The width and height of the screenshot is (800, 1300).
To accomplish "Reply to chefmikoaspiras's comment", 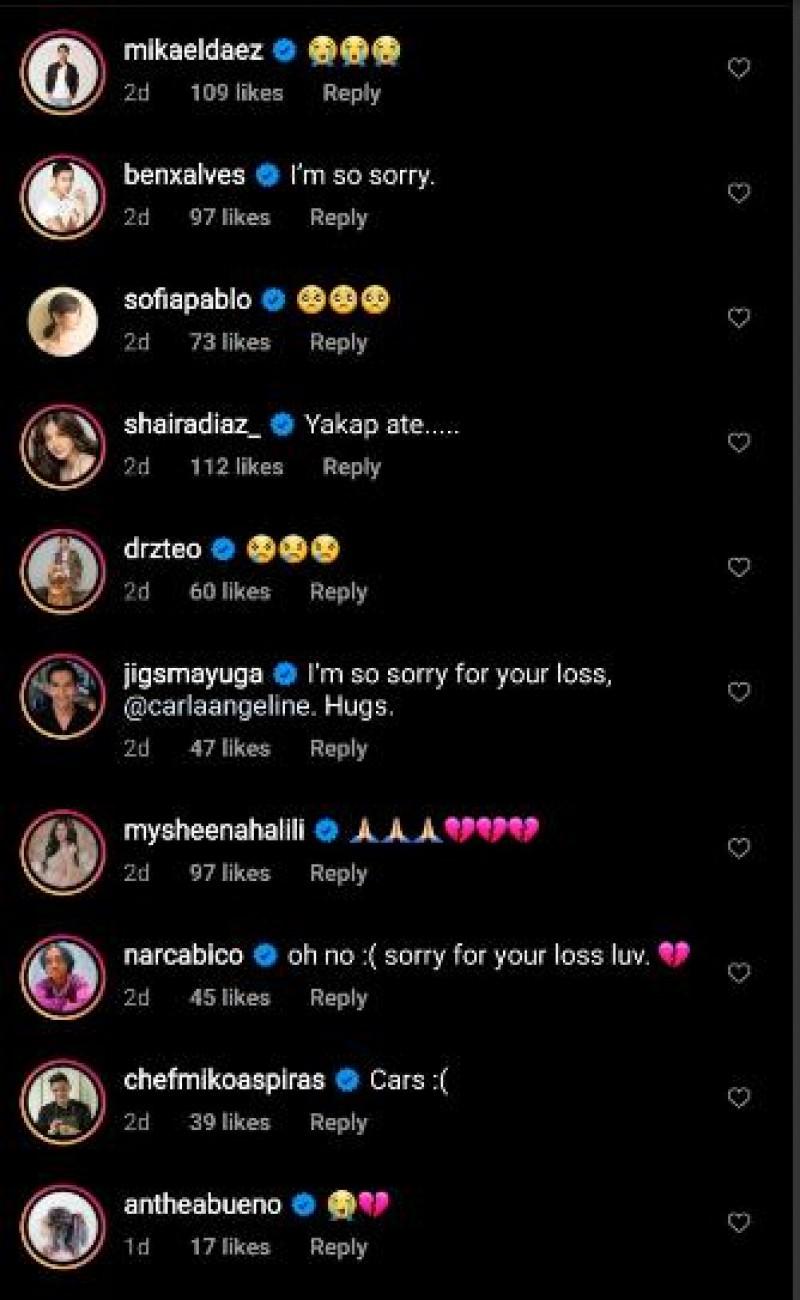I will click(339, 1122).
